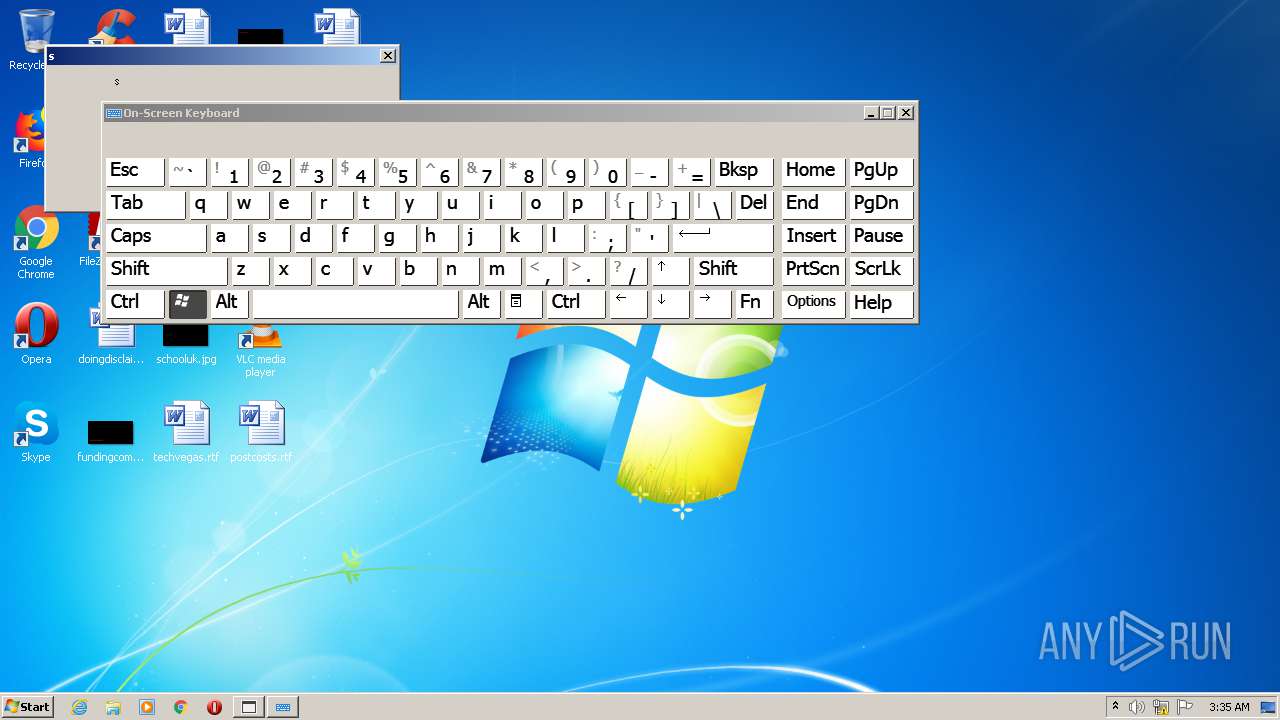Select postcosts.rtf document icon
Viewport: 1280px width, 720px height.
point(261,432)
